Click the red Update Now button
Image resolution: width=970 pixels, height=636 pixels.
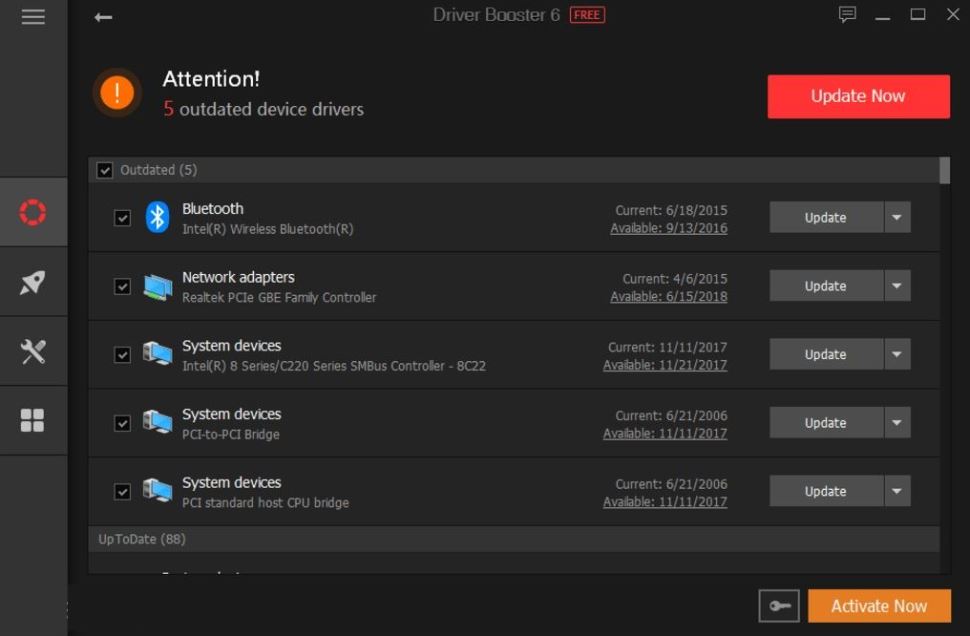(x=858, y=97)
